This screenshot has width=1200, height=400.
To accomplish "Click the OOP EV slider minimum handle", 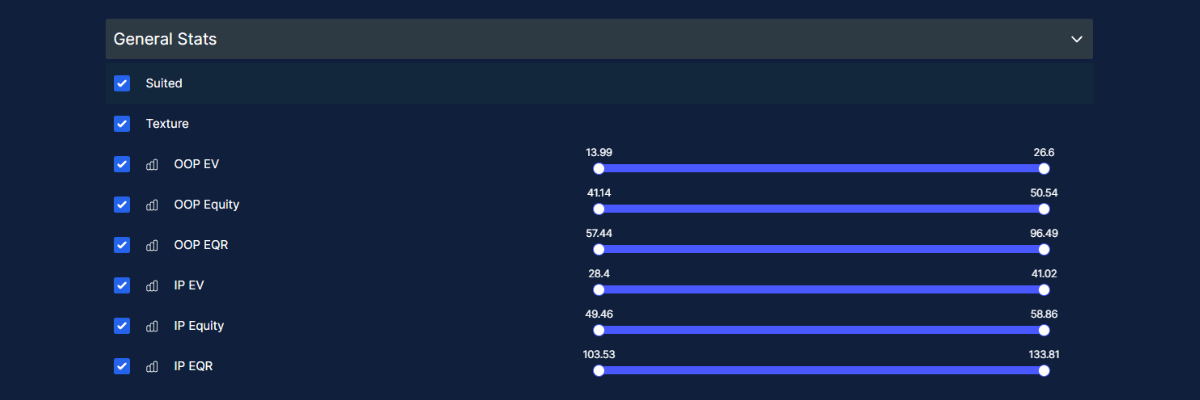I will [x=599, y=169].
